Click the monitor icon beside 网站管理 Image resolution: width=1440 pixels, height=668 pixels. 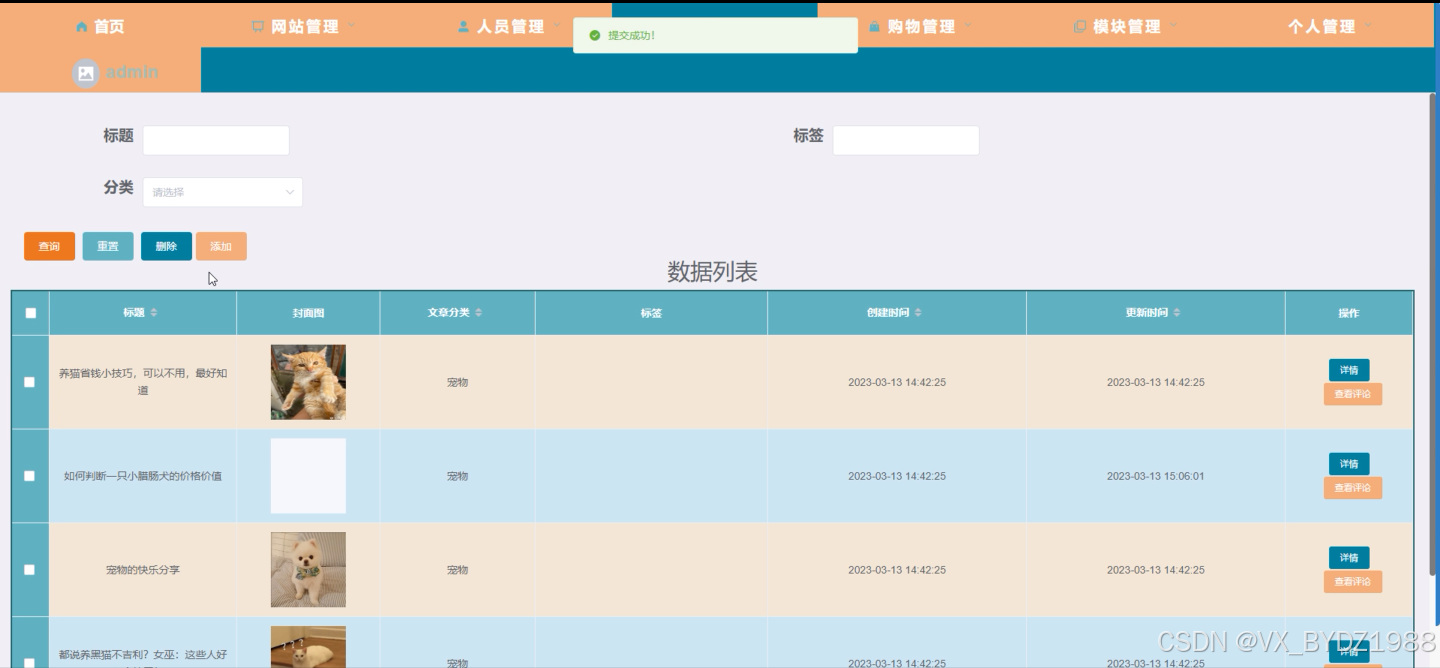[257, 27]
